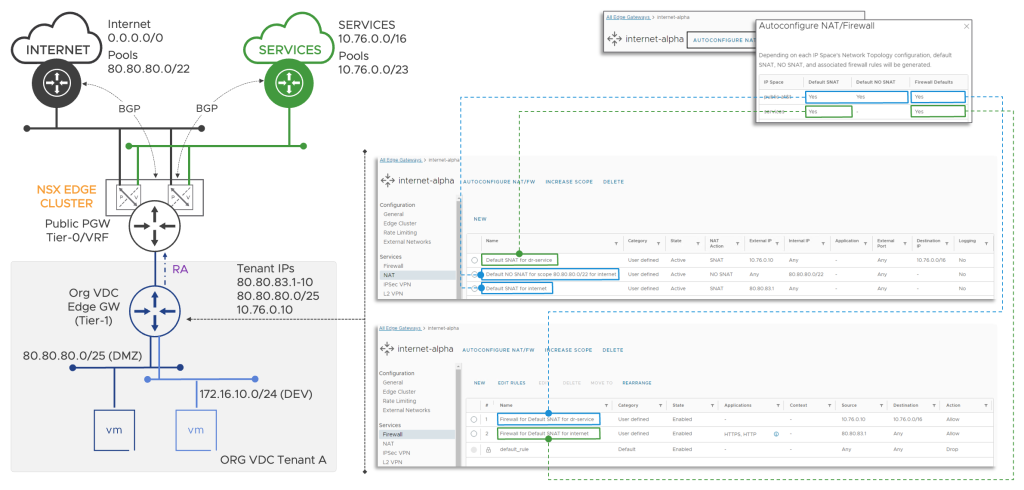Open General in the NAT panel sidebar
This screenshot has height=490, width=1024.
point(393,214)
